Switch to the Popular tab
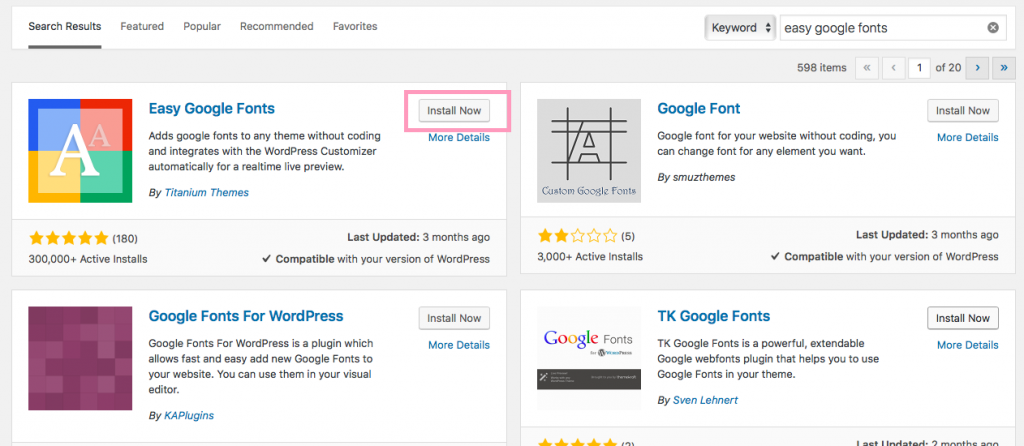 pos(202,27)
